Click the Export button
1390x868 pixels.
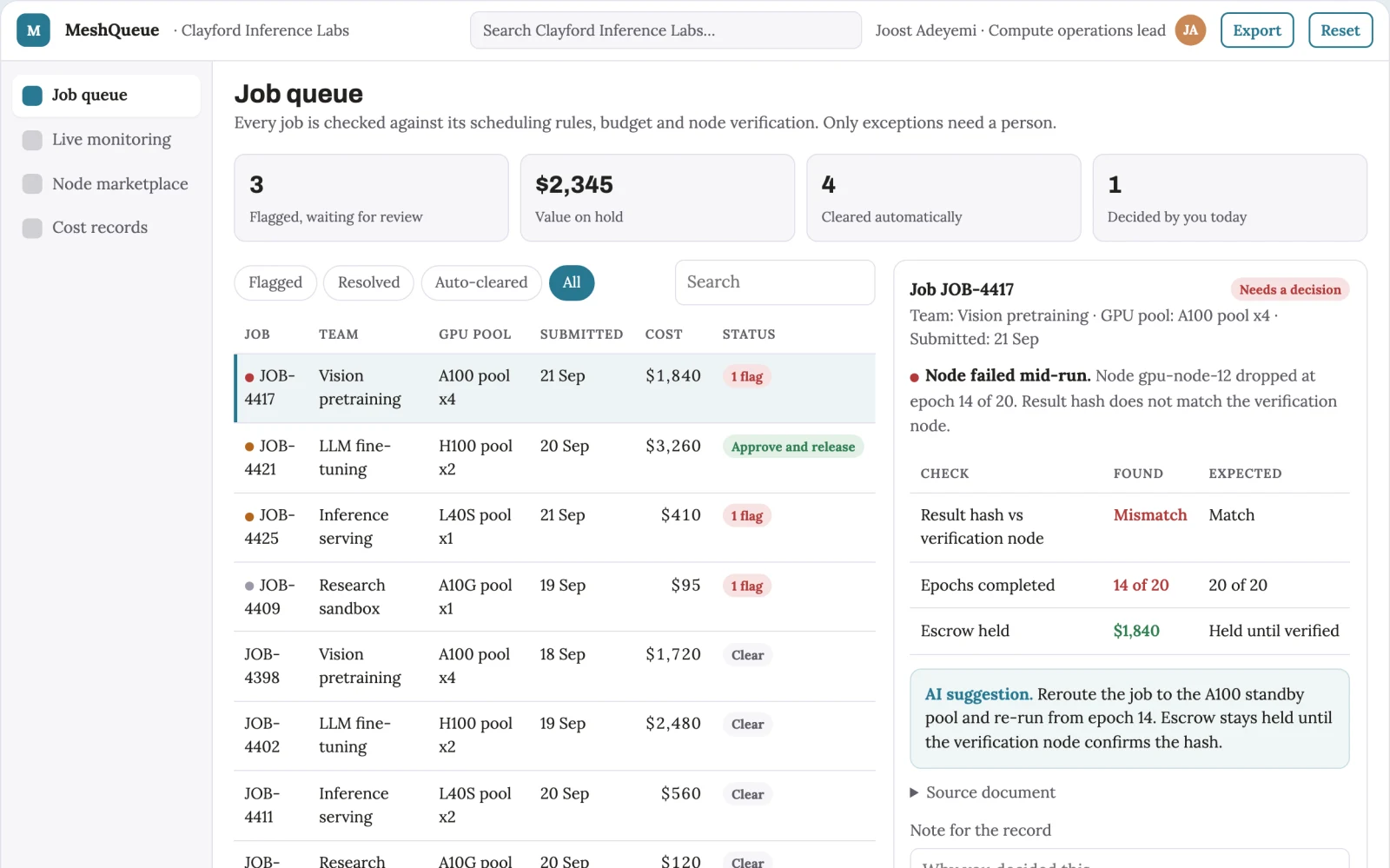[1257, 30]
